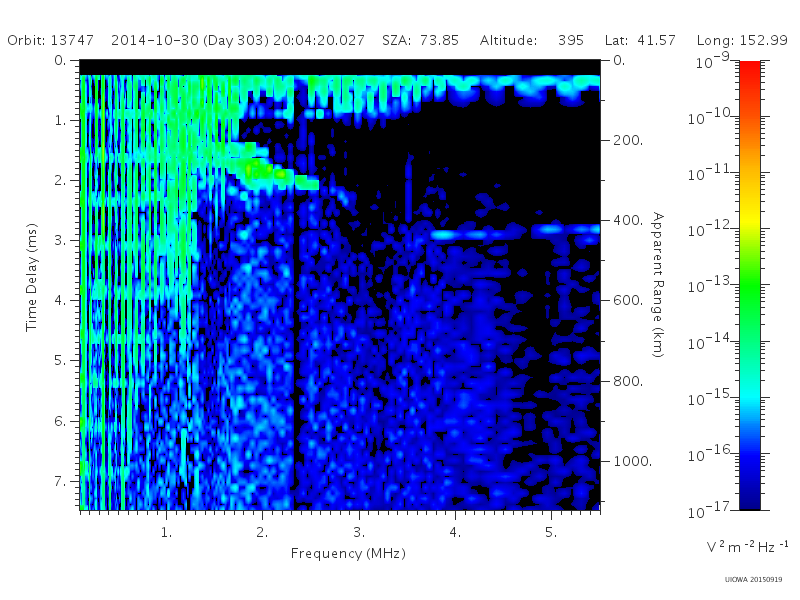Click the 10^-12 colorbar tick label
The image size is (800, 600).
(x=711, y=229)
